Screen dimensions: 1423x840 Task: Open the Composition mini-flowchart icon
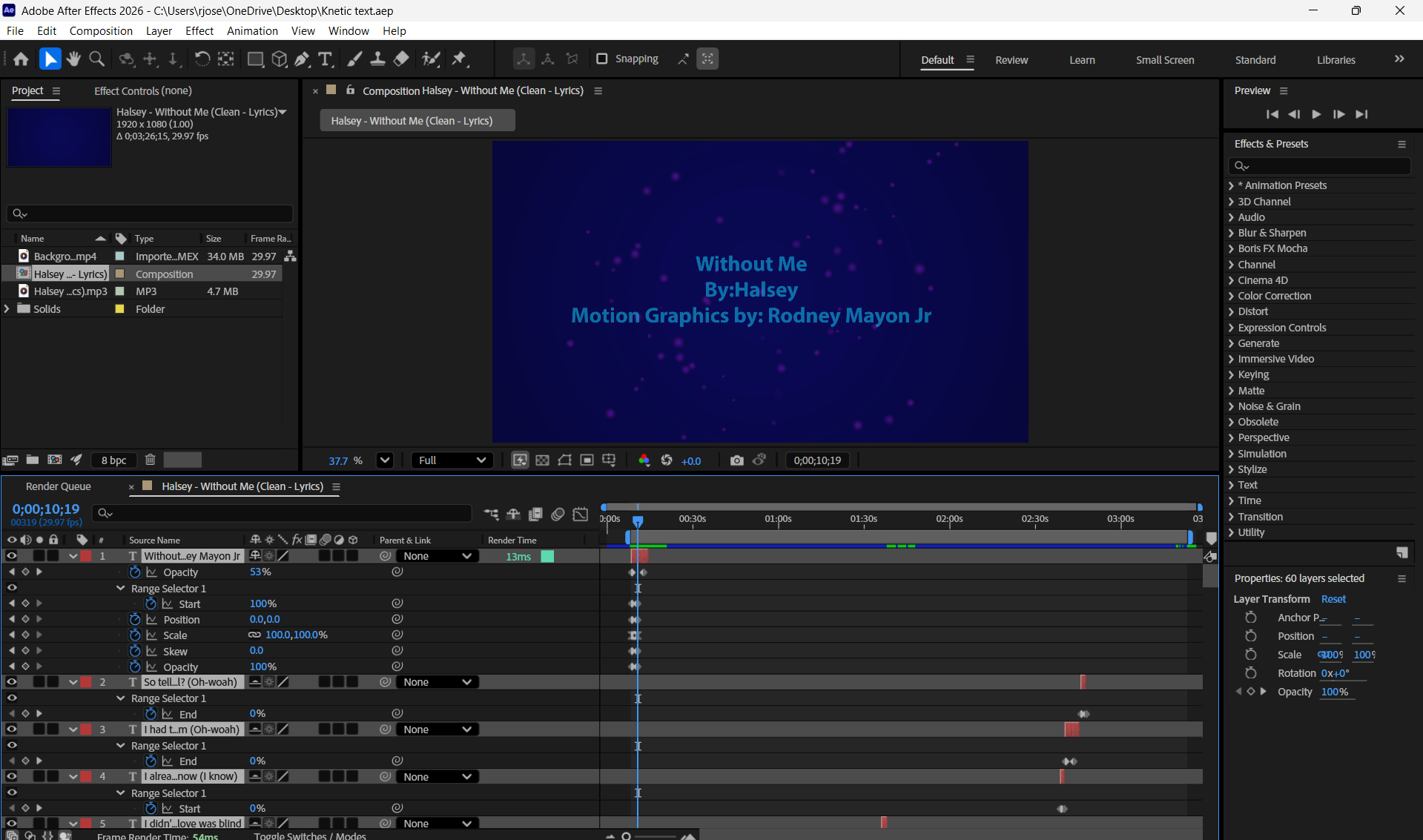click(491, 514)
